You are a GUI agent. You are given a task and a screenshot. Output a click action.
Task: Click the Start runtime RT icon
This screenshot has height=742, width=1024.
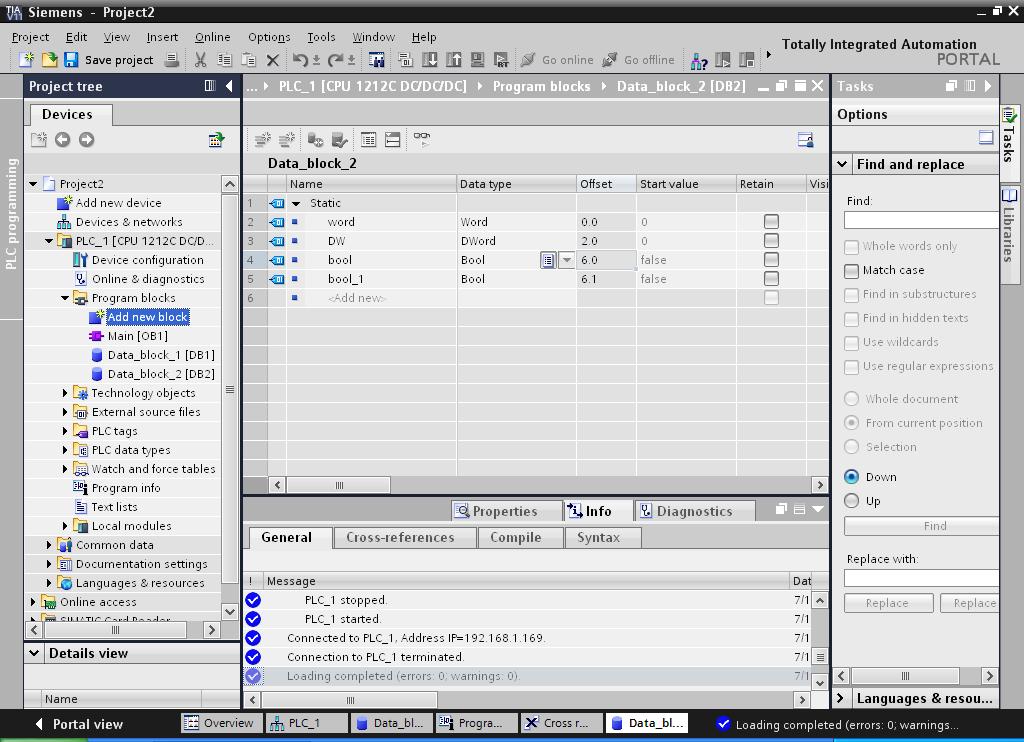[x=502, y=60]
